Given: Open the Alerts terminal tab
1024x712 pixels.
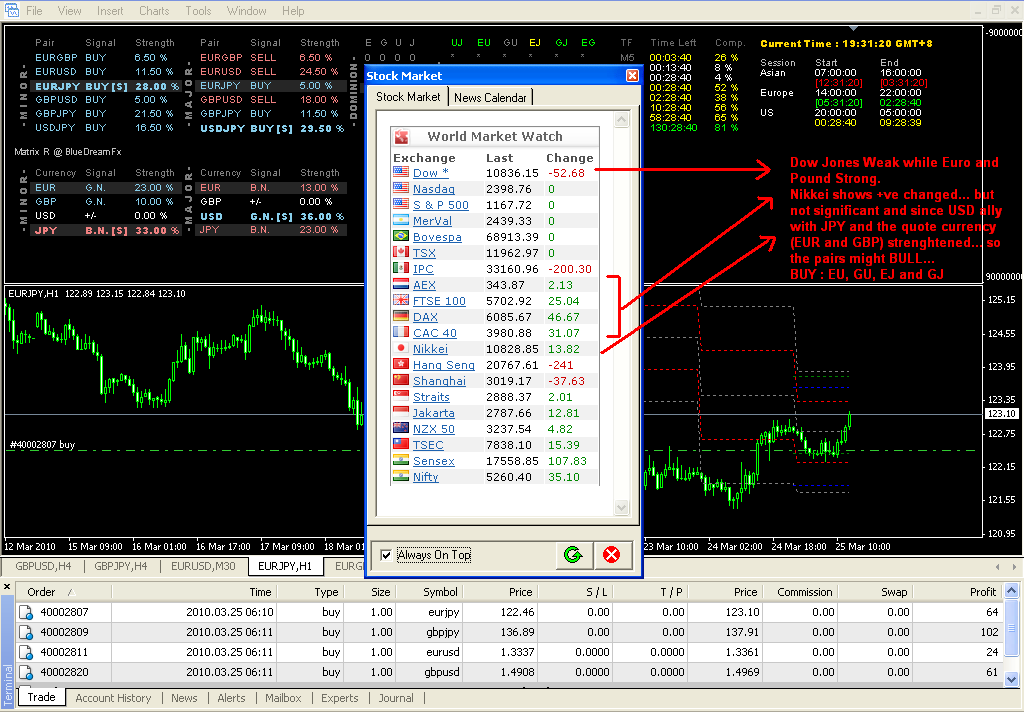Looking at the screenshot, I should pos(231,698).
